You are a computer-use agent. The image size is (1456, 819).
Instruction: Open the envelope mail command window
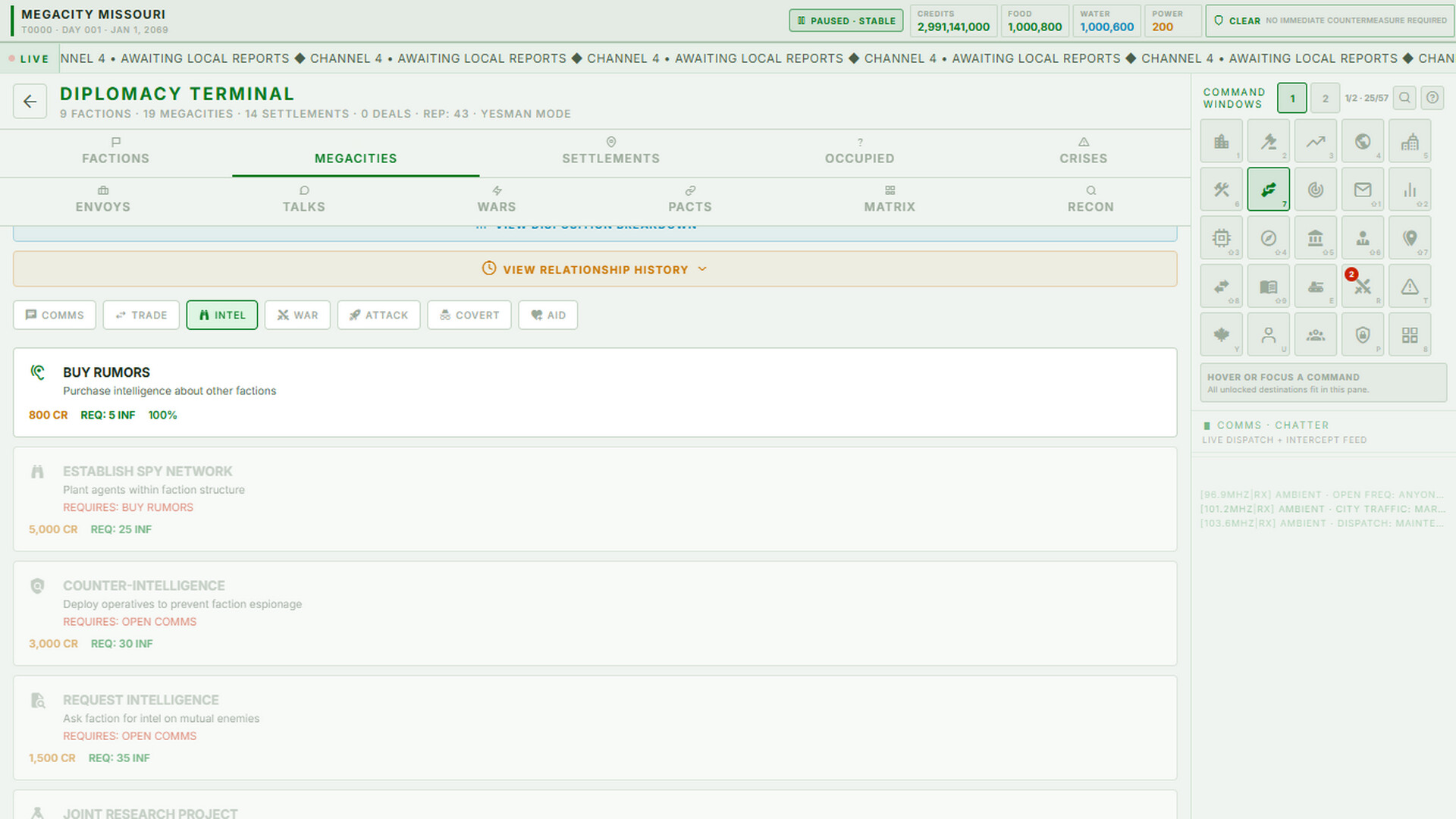click(1362, 190)
